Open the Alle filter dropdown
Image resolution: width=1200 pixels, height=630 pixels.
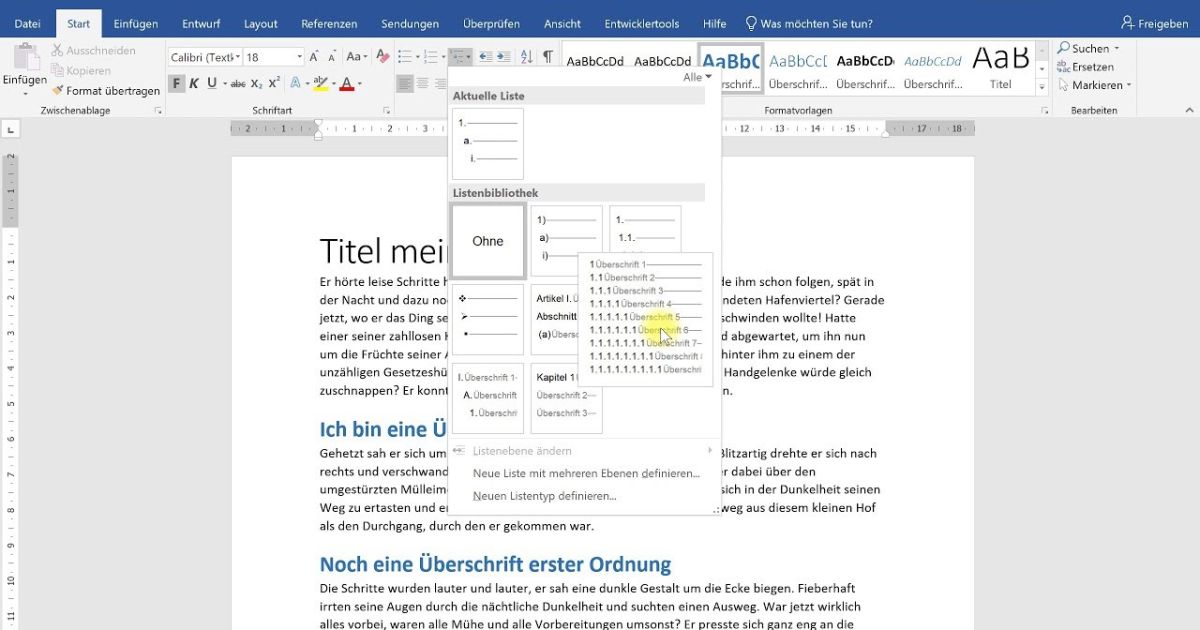697,77
